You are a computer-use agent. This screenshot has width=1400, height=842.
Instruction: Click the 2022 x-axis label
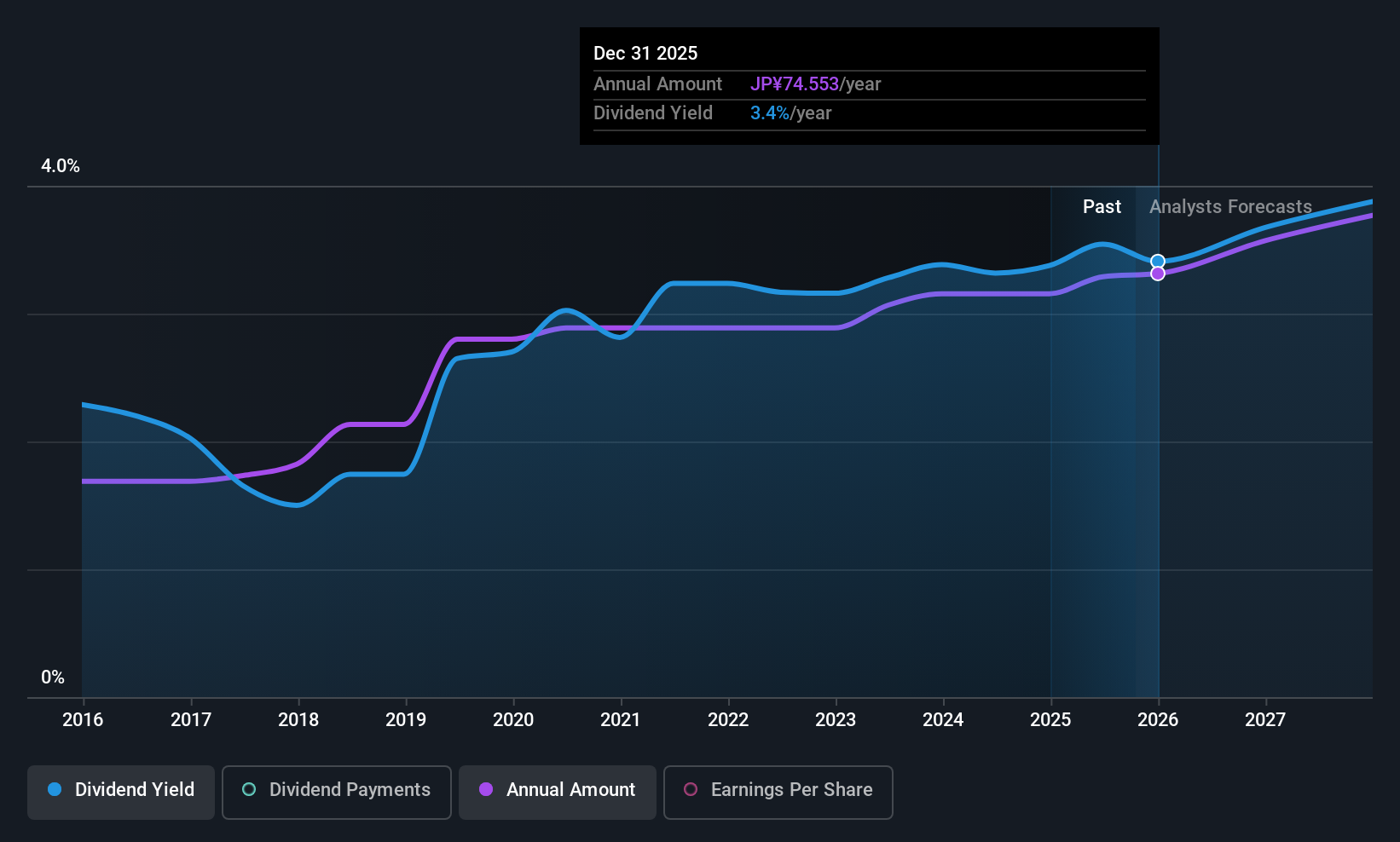click(728, 720)
